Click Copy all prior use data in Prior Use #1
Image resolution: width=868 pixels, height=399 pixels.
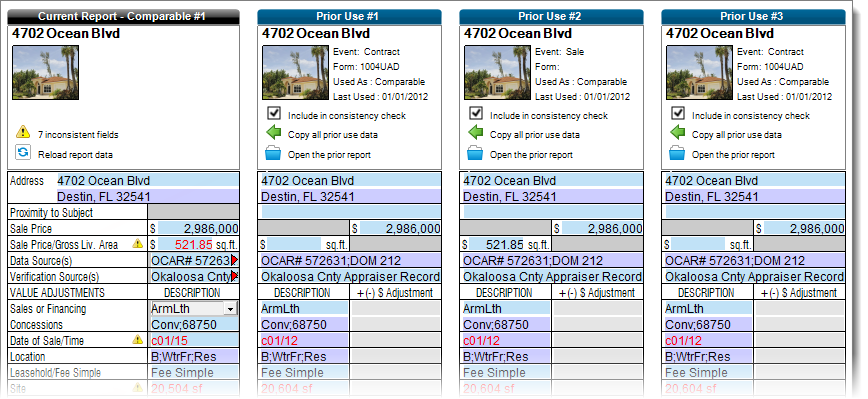click(333, 134)
